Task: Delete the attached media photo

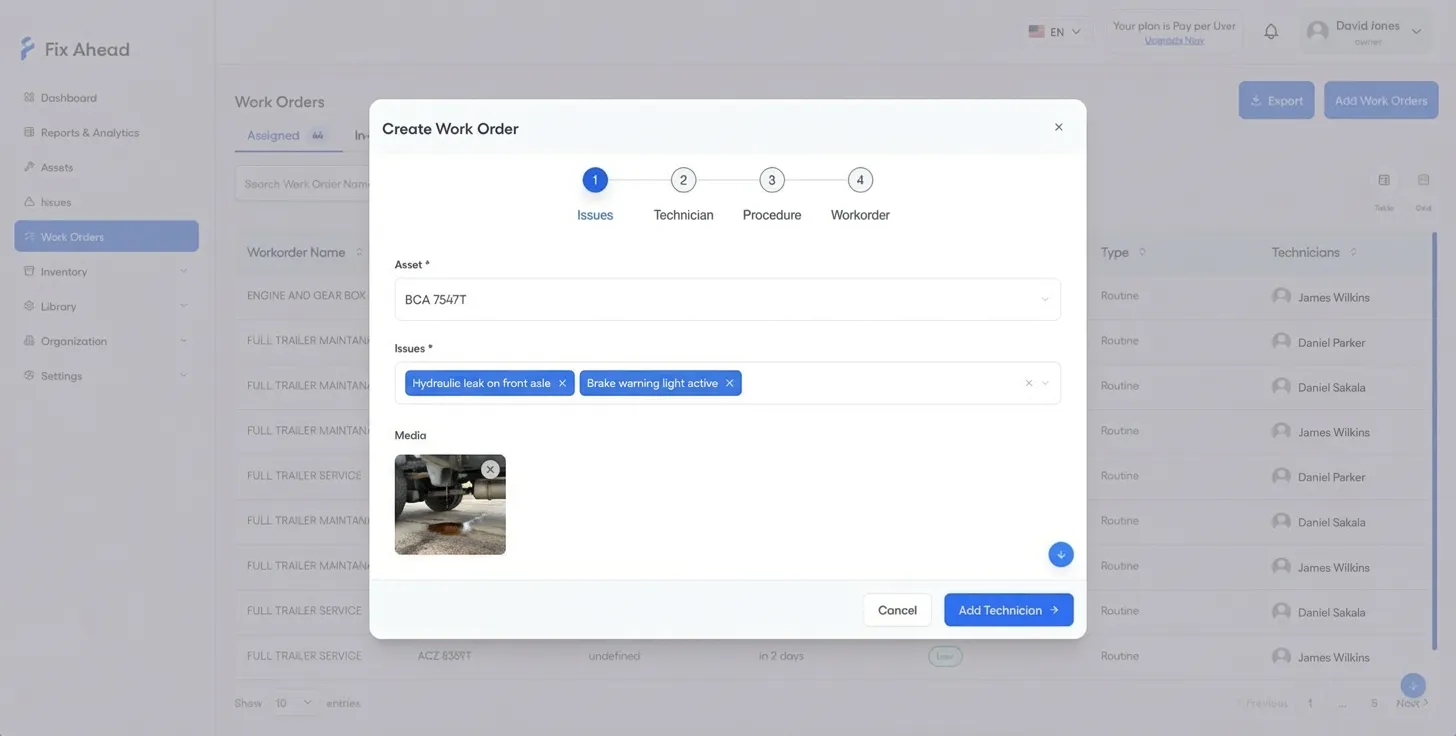Action: [490, 468]
